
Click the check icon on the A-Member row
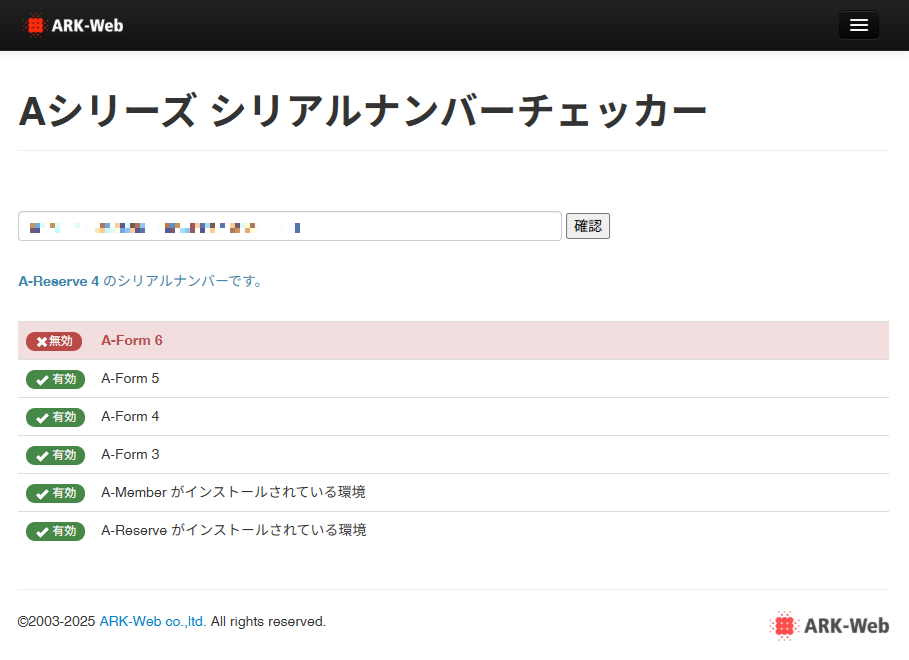pyautogui.click(x=41, y=493)
